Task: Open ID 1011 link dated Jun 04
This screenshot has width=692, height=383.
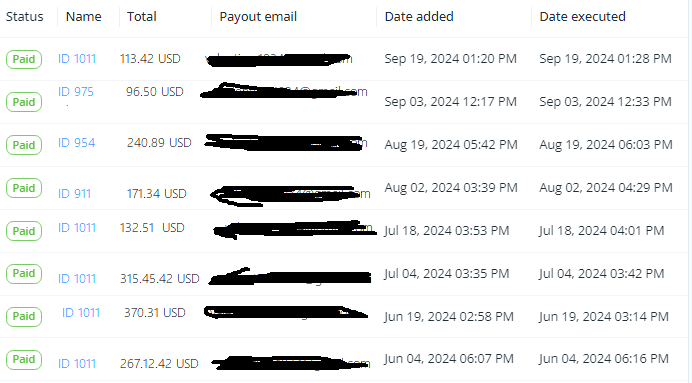Action: (x=77, y=364)
